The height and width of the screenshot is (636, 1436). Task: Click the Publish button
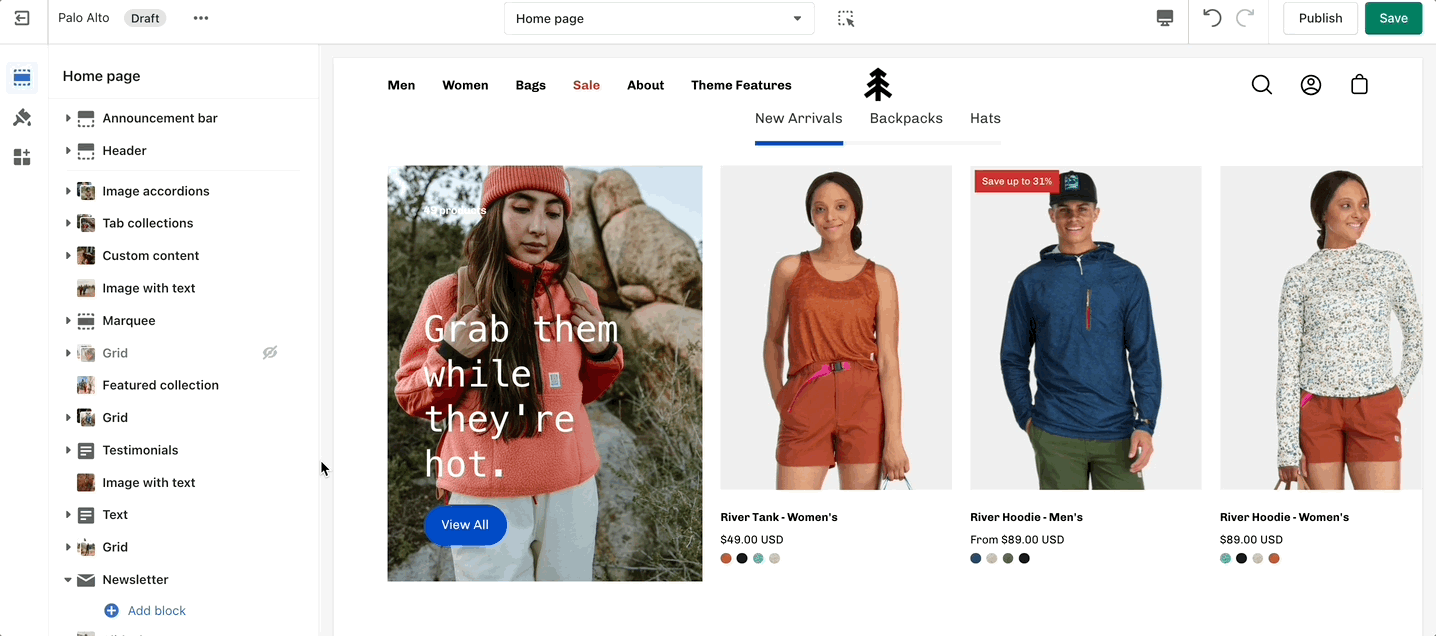1320,18
